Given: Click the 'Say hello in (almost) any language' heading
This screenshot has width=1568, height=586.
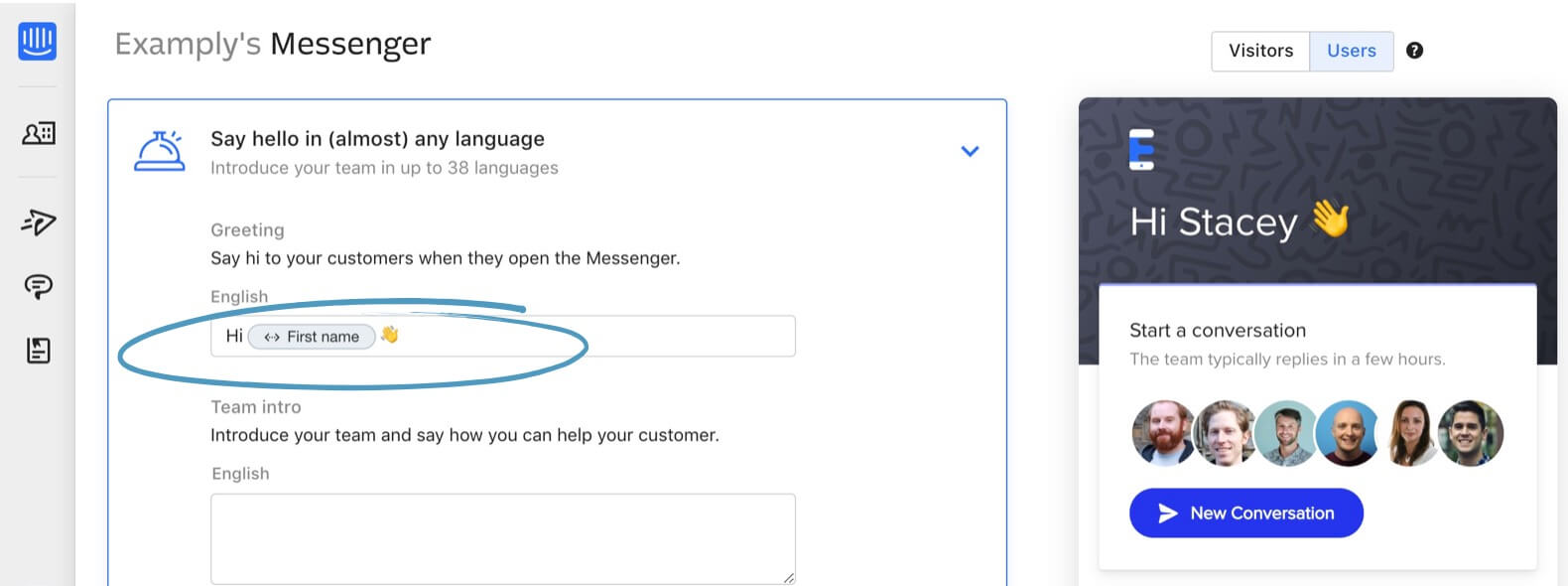Looking at the screenshot, I should [377, 139].
